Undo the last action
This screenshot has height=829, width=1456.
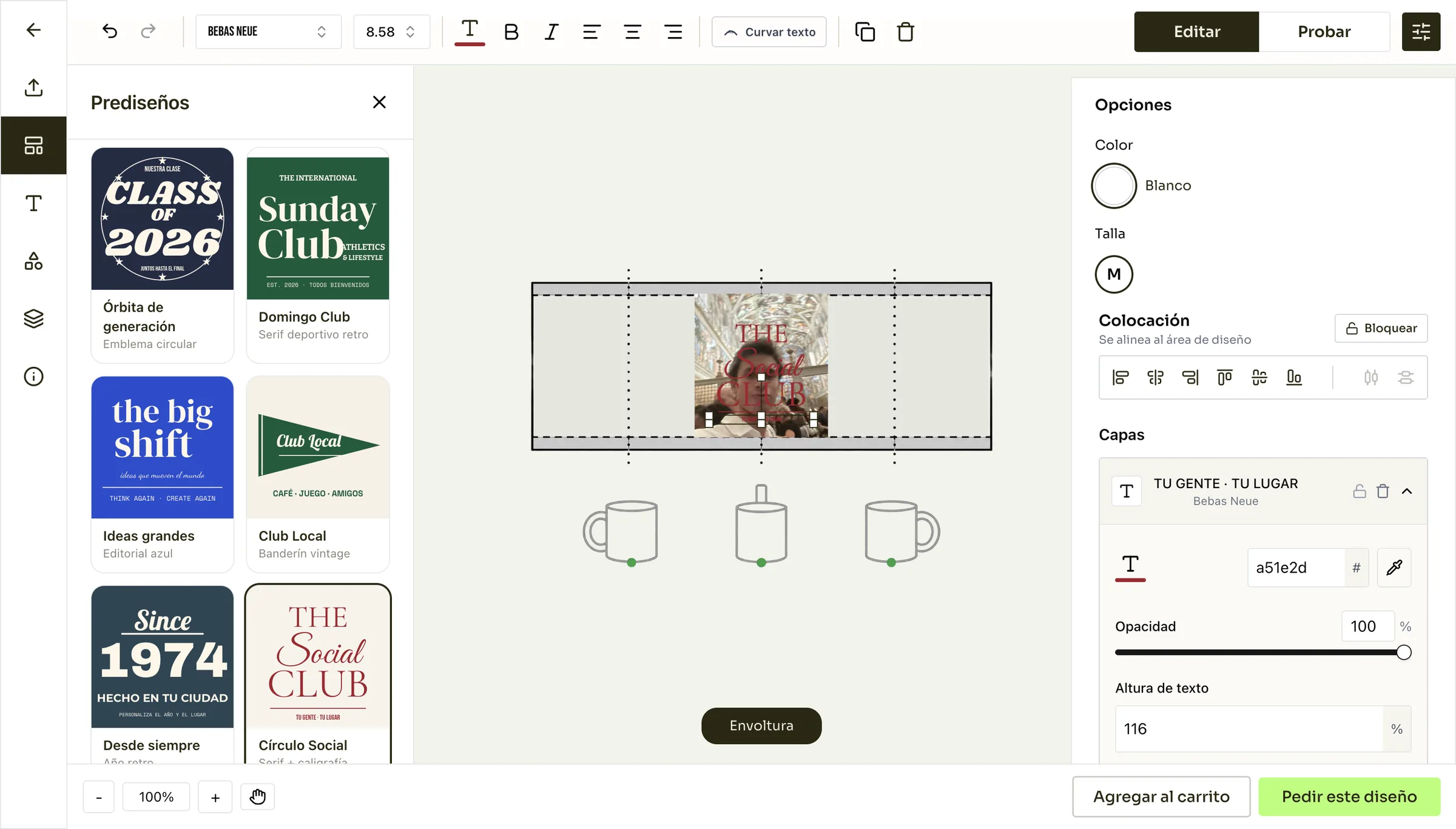pyautogui.click(x=110, y=32)
